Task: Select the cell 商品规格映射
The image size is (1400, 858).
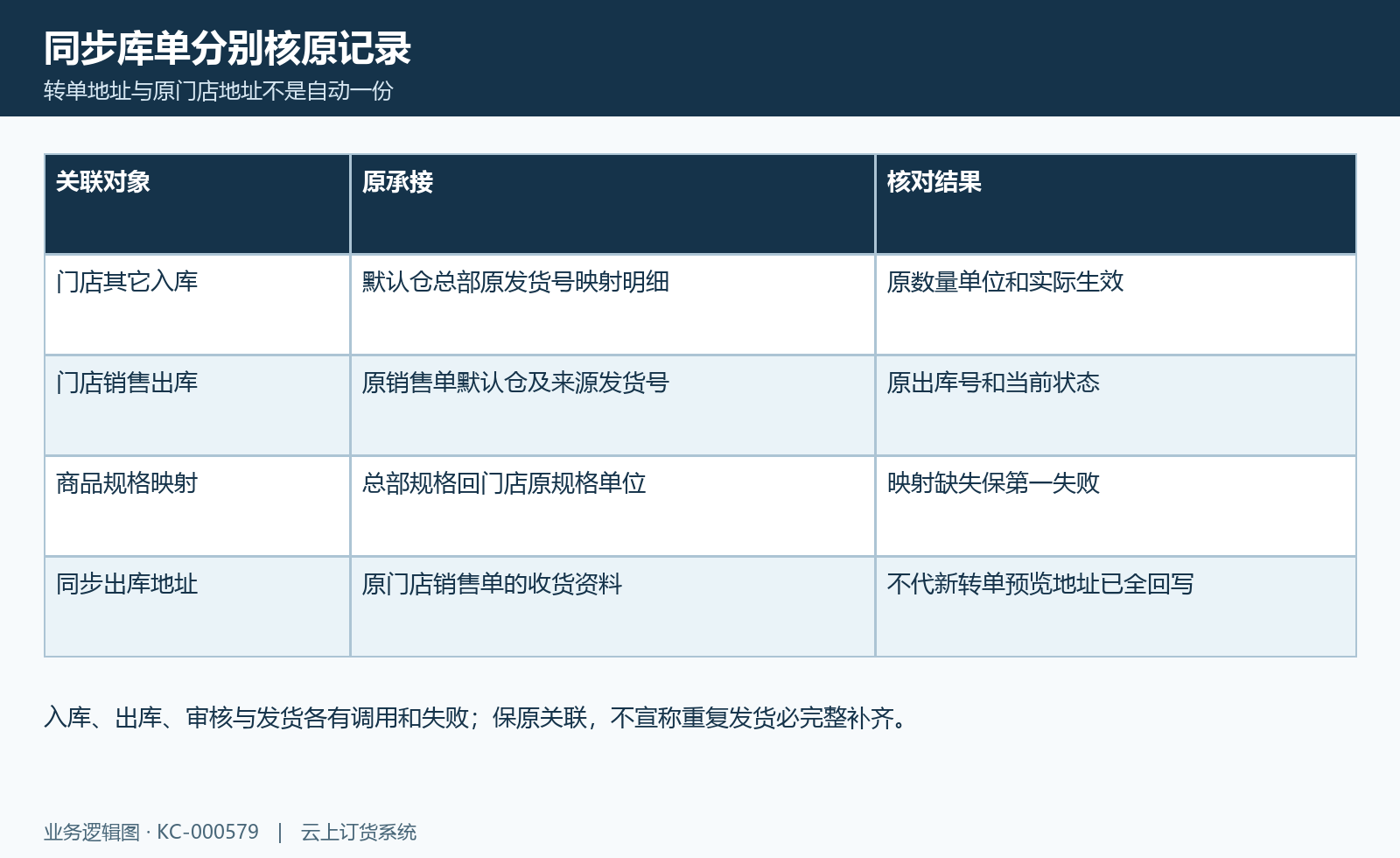Action: coord(198,506)
